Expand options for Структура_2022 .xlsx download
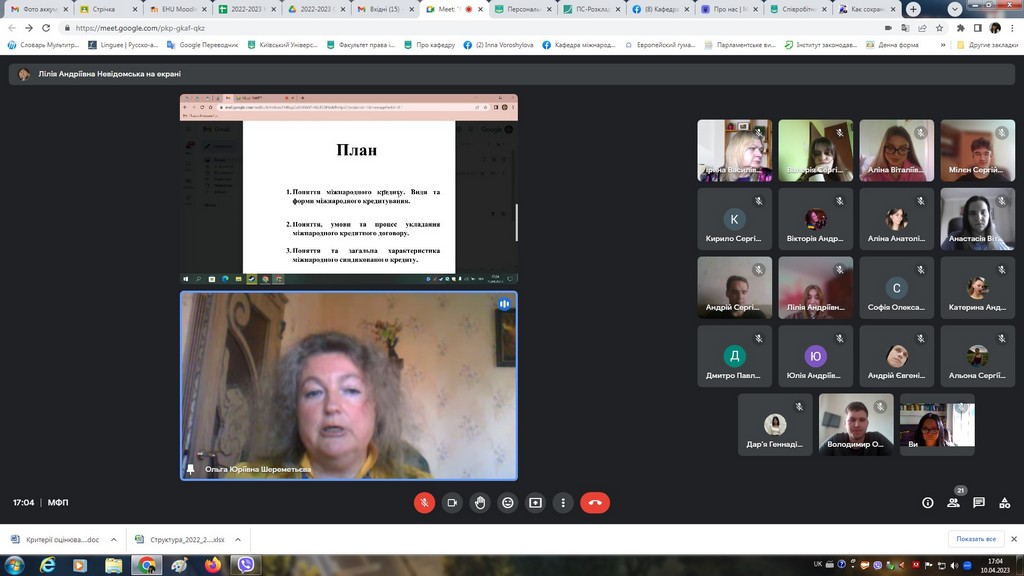Screen dimensions: 1024x576 coord(239,539)
